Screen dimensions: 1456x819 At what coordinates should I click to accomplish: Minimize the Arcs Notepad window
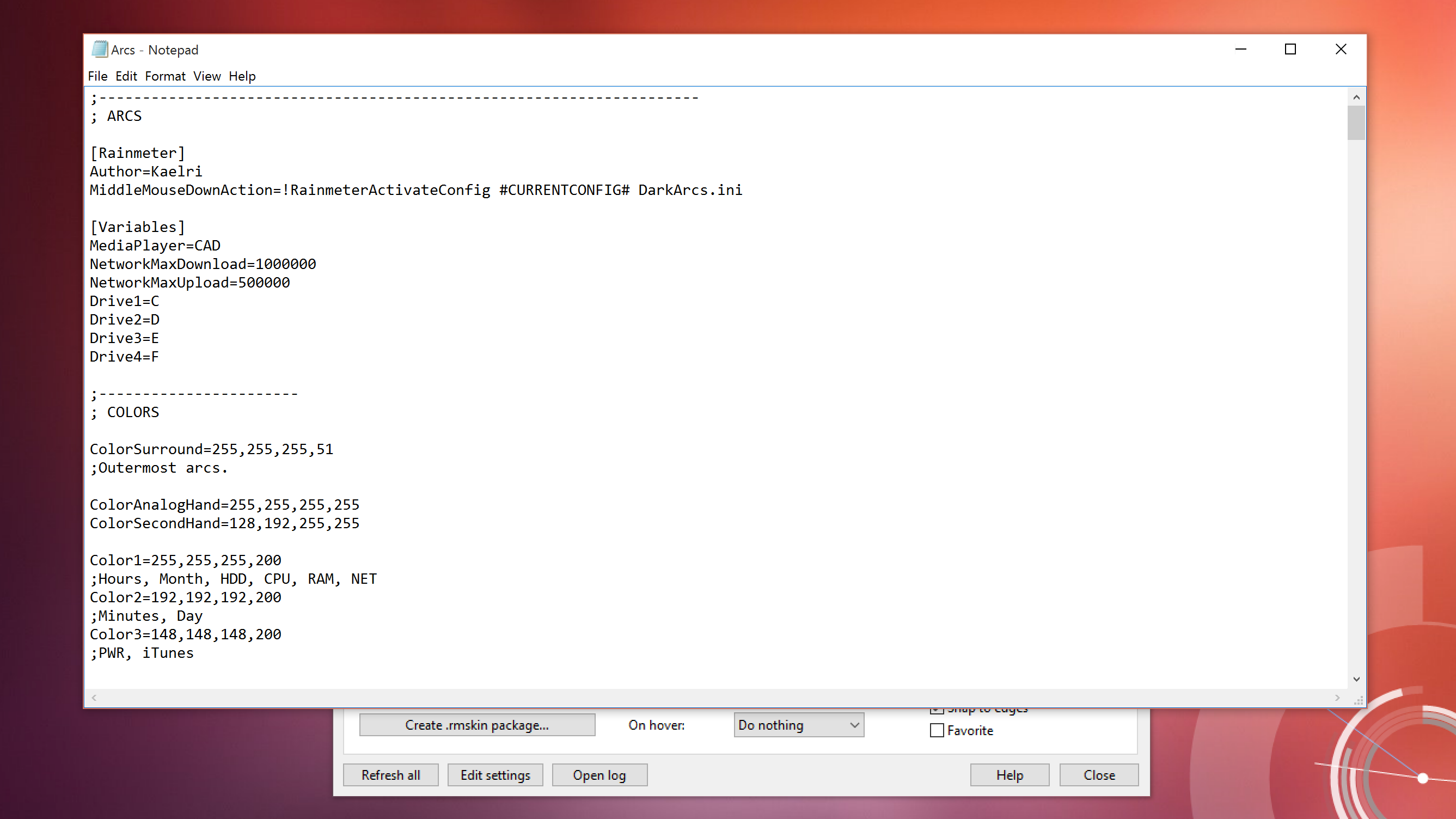tap(1241, 49)
